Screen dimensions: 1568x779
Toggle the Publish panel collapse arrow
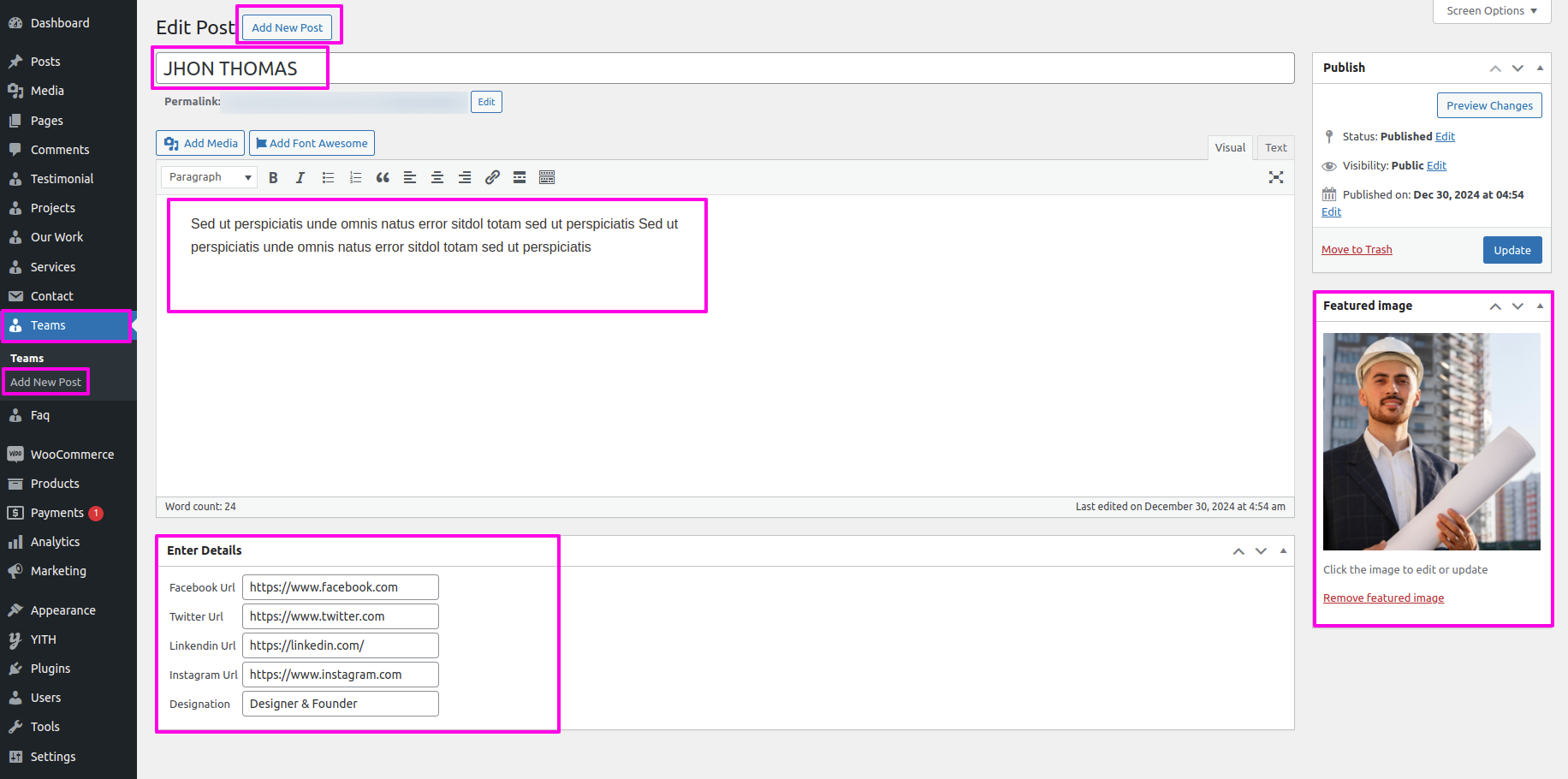pyautogui.click(x=1540, y=68)
